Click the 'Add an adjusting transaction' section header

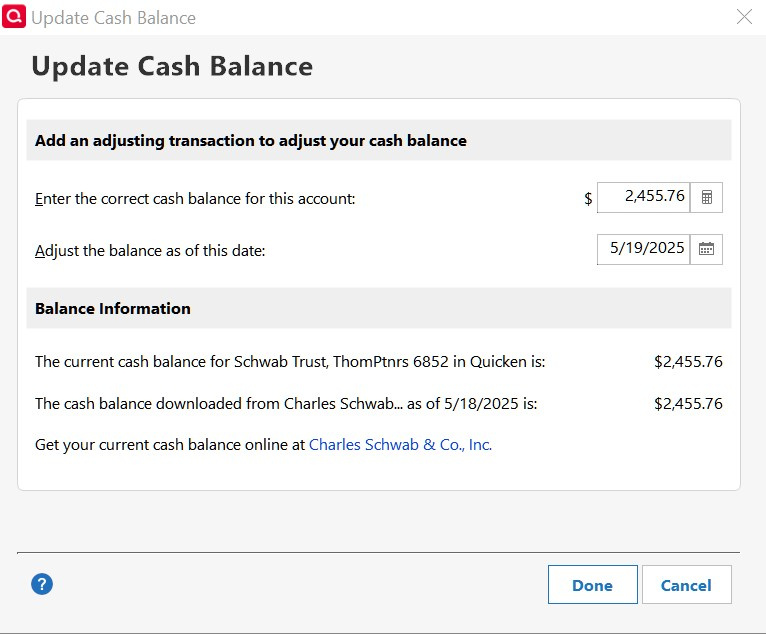click(251, 141)
